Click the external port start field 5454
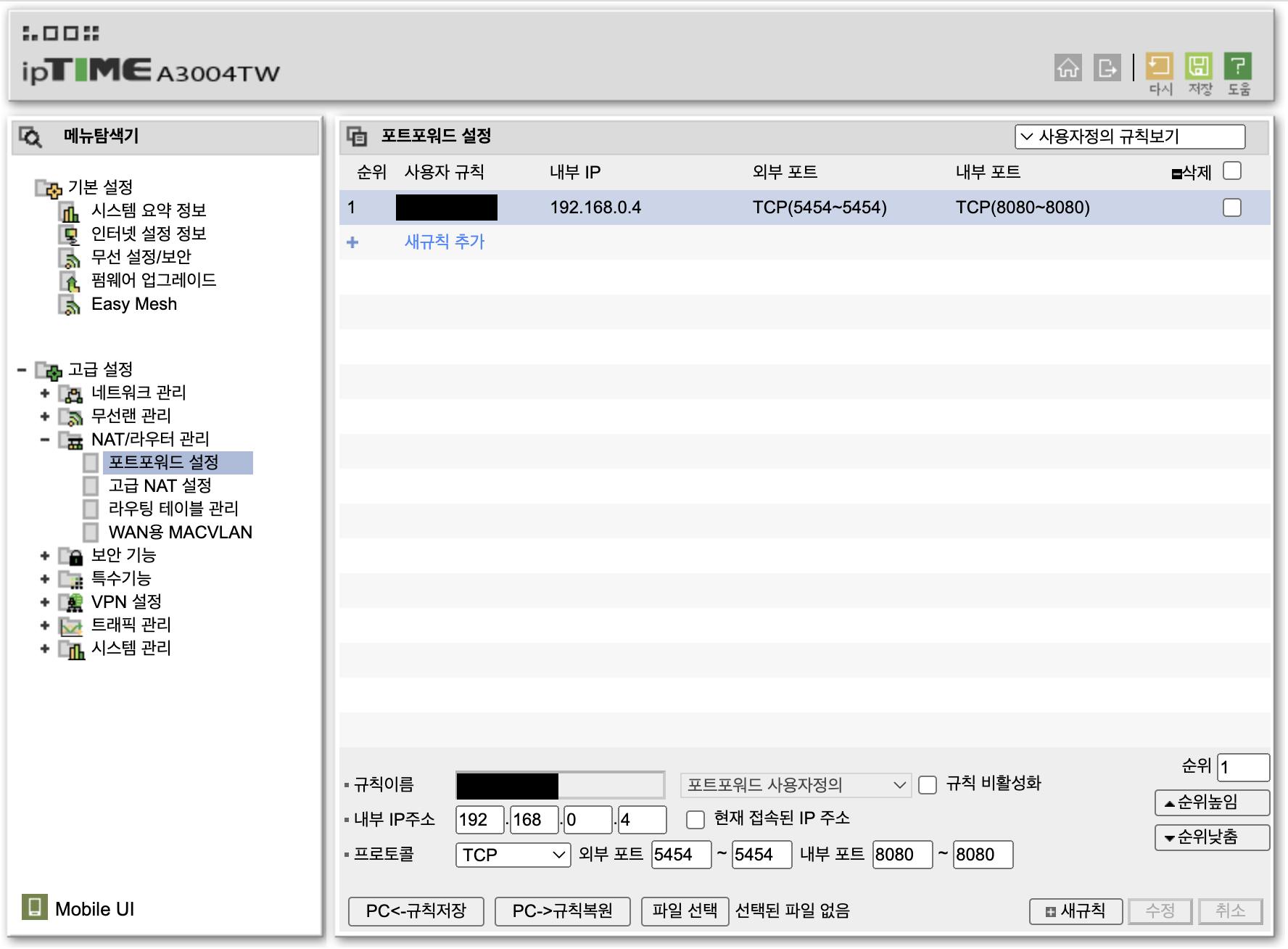The width and height of the screenshot is (1288, 949). pos(682,855)
